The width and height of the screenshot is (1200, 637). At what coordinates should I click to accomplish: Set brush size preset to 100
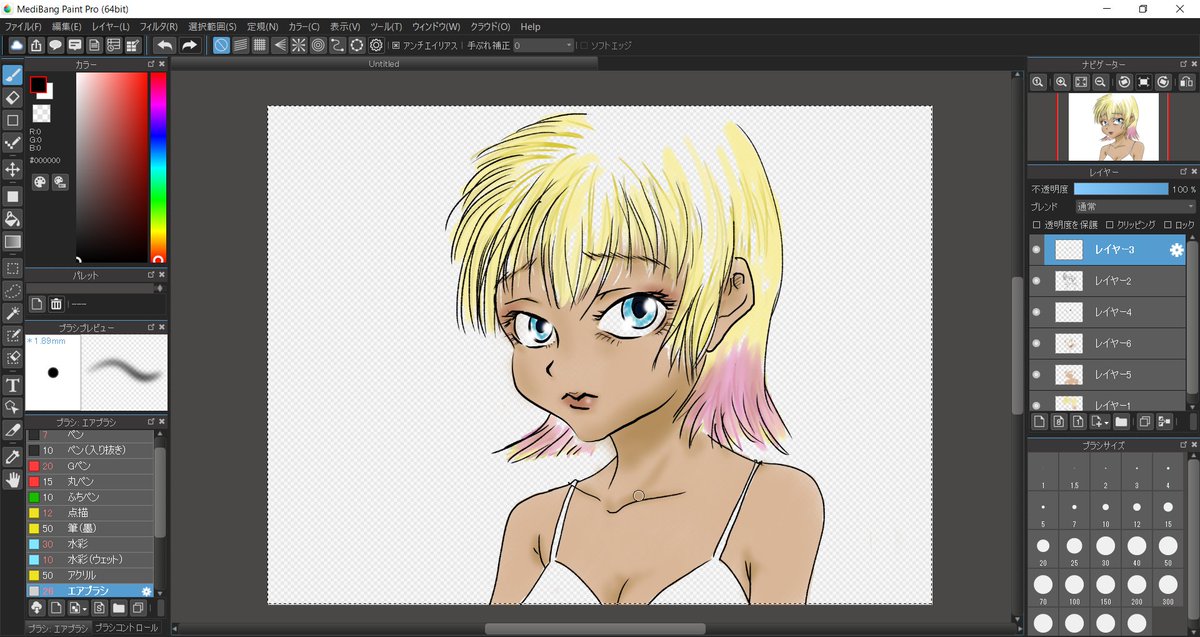[x=1074, y=587]
